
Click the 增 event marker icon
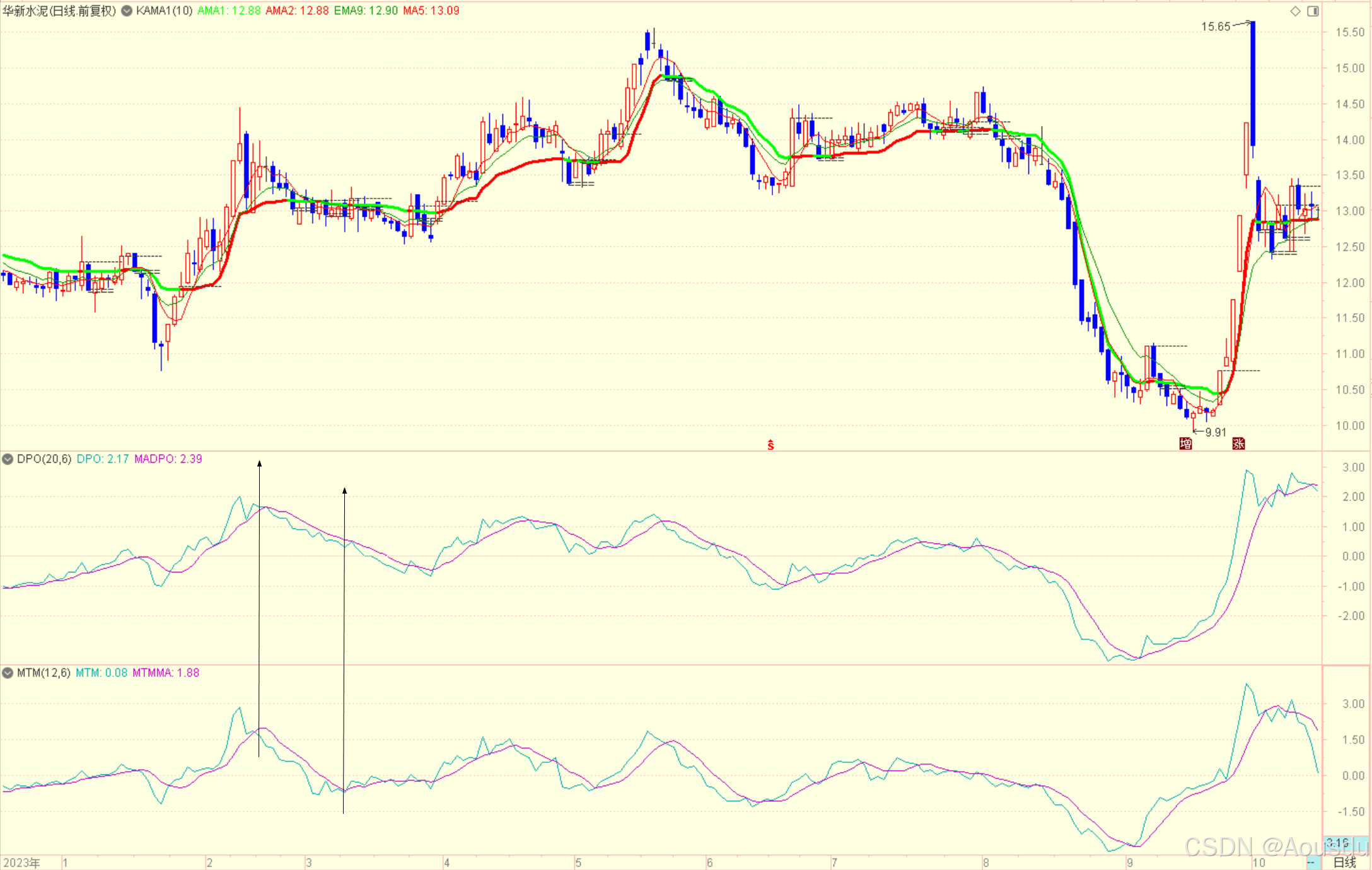click(1185, 444)
